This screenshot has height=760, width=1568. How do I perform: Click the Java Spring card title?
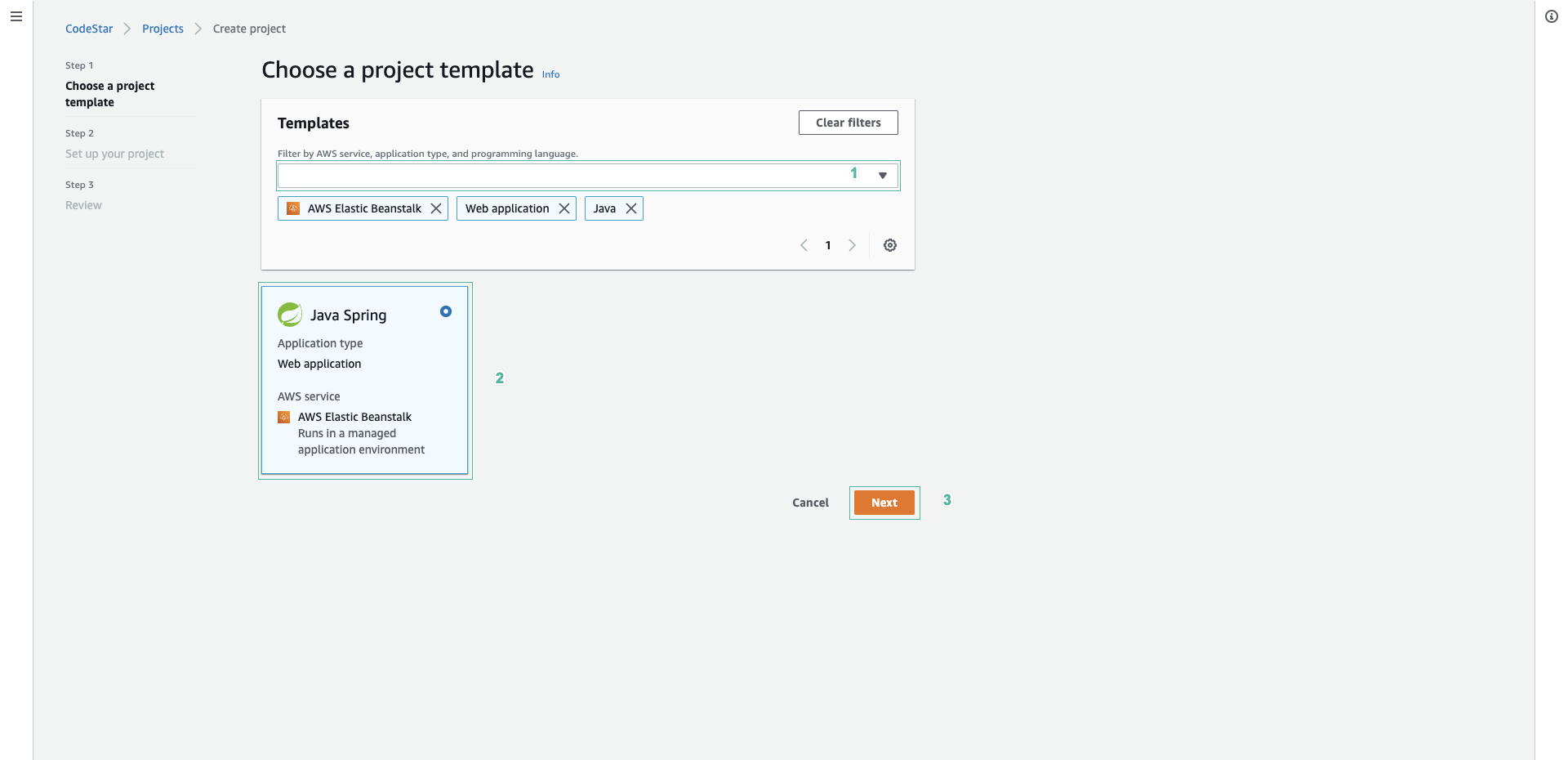click(x=349, y=315)
